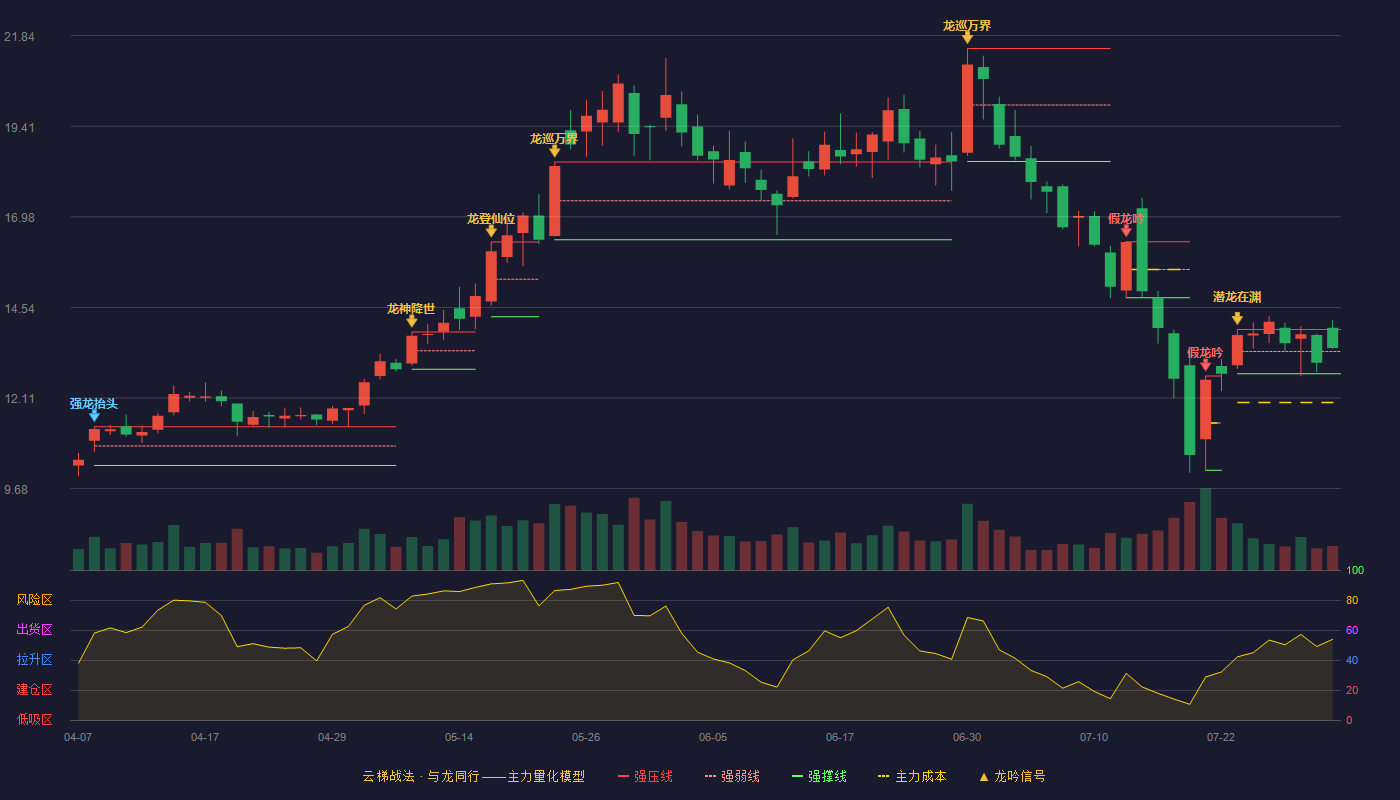Screen dimensions: 1400x800
Task: Select the 06-30 date label
Action: point(967,737)
